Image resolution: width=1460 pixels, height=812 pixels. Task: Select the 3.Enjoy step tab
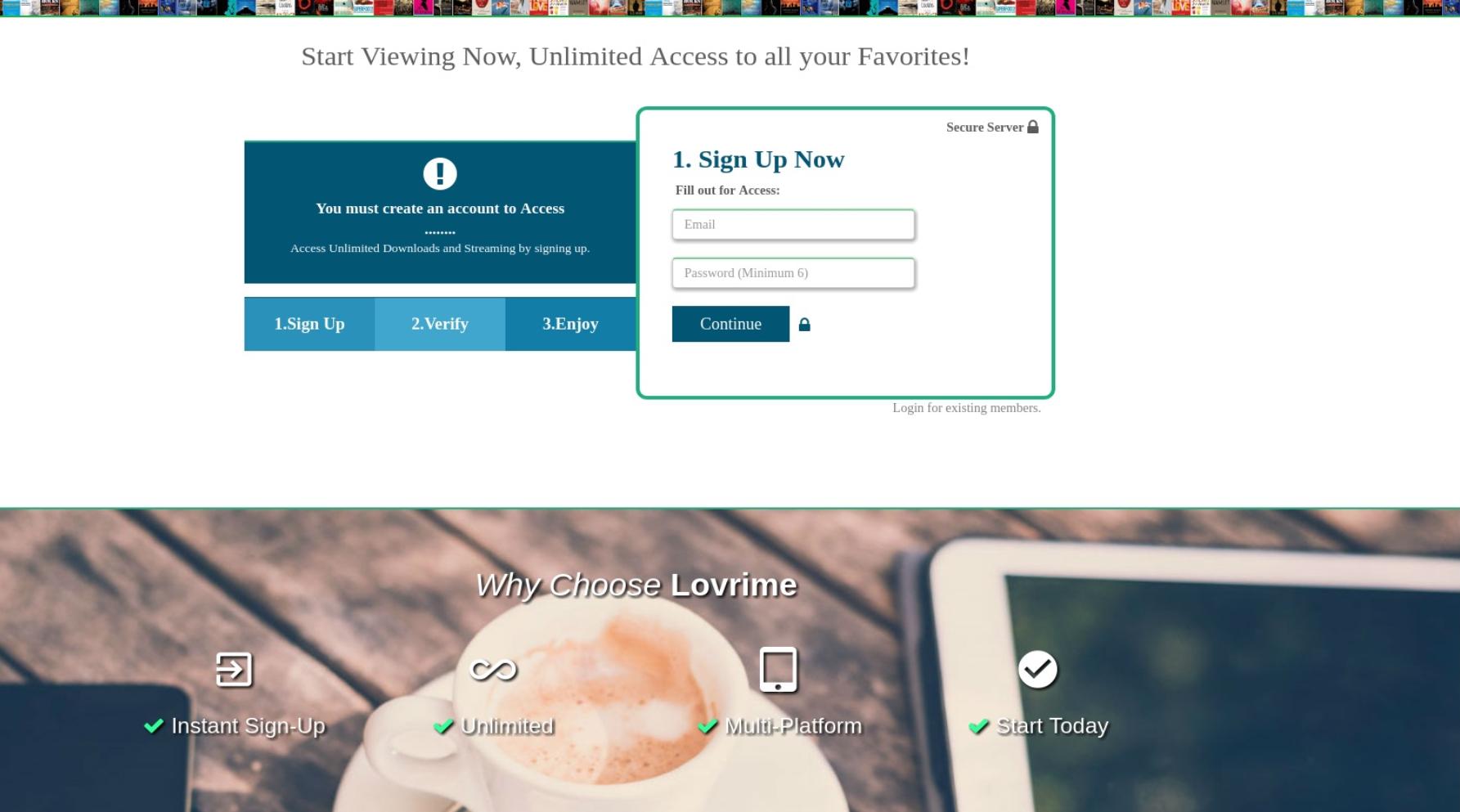coord(571,324)
